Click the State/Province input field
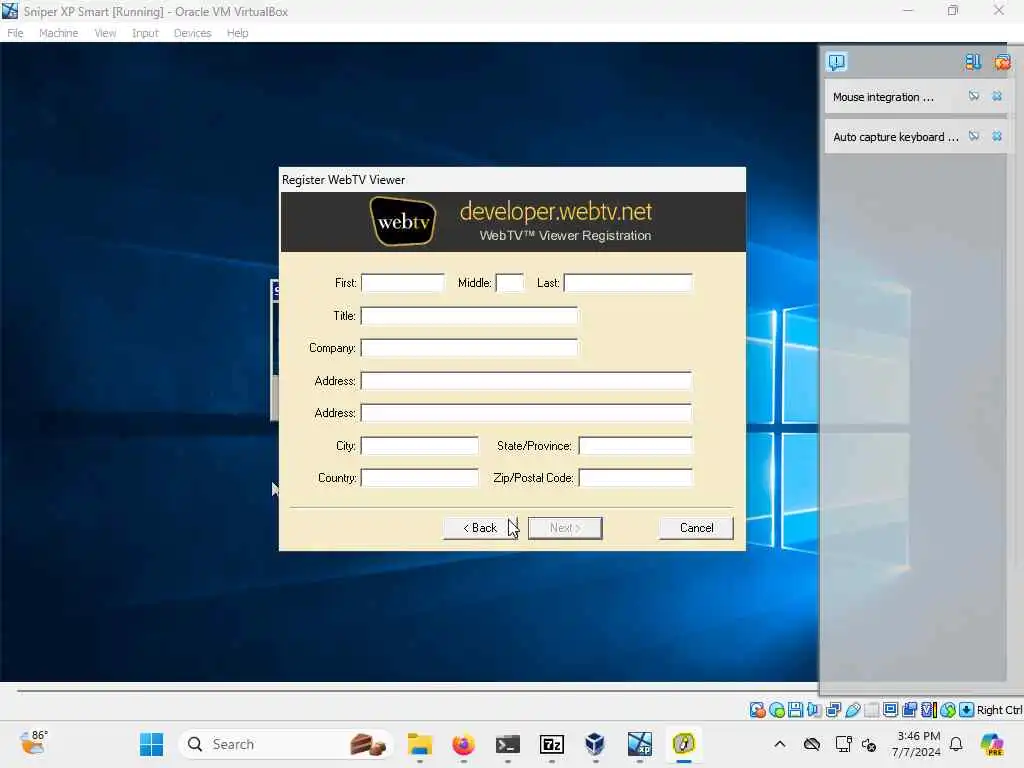This screenshot has height=768, width=1024. (x=635, y=445)
